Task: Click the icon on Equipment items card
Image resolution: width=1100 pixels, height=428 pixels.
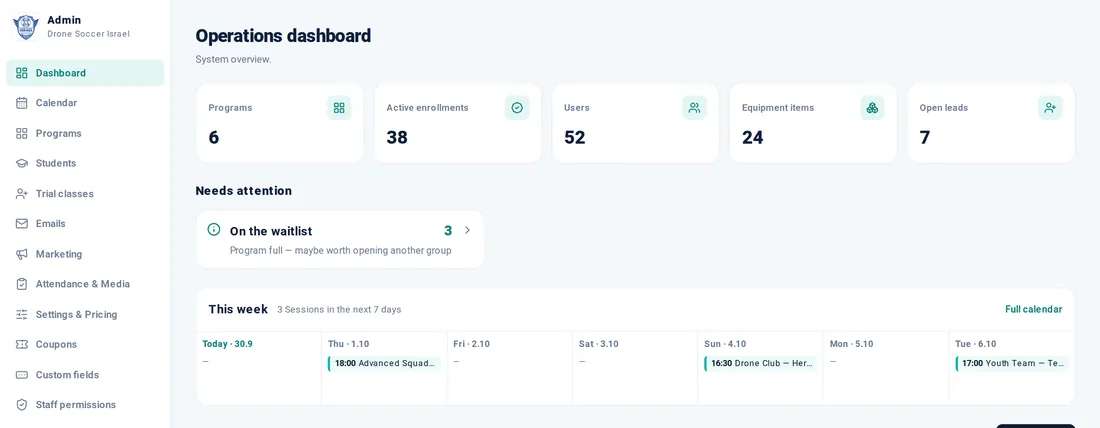Action: pos(872,108)
